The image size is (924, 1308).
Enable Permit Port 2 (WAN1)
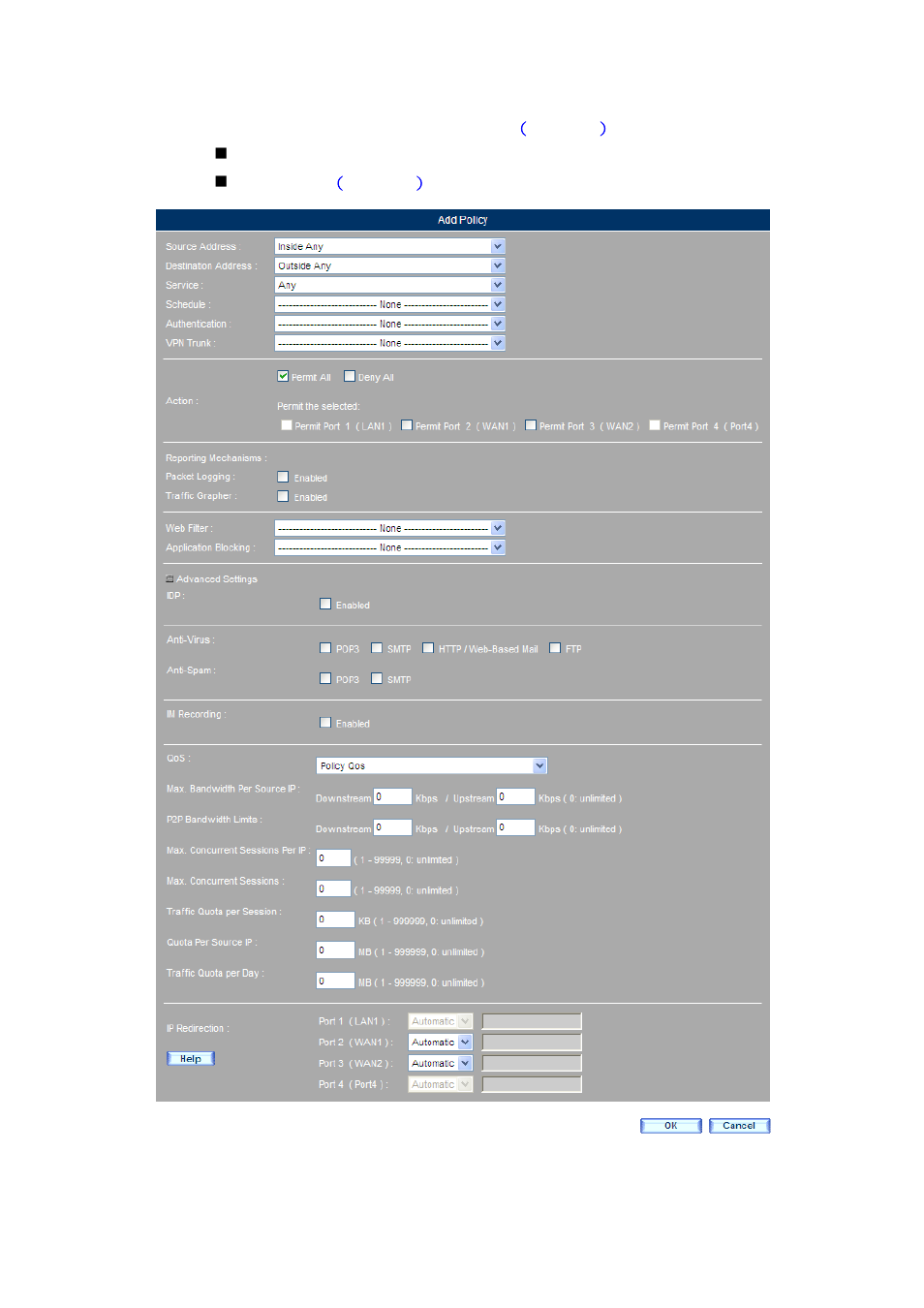pos(407,425)
